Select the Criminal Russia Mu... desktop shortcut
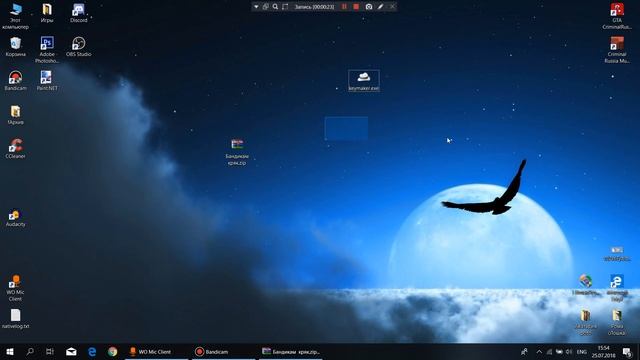 617,50
